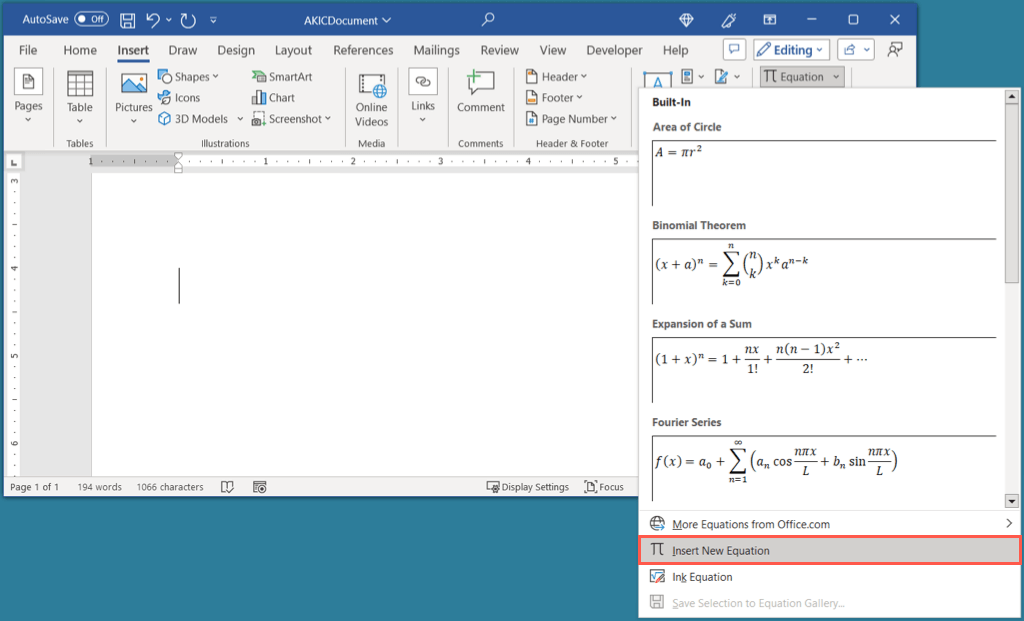The image size is (1024, 621).
Task: Enable Focus mode in status bar
Action: coord(604,487)
